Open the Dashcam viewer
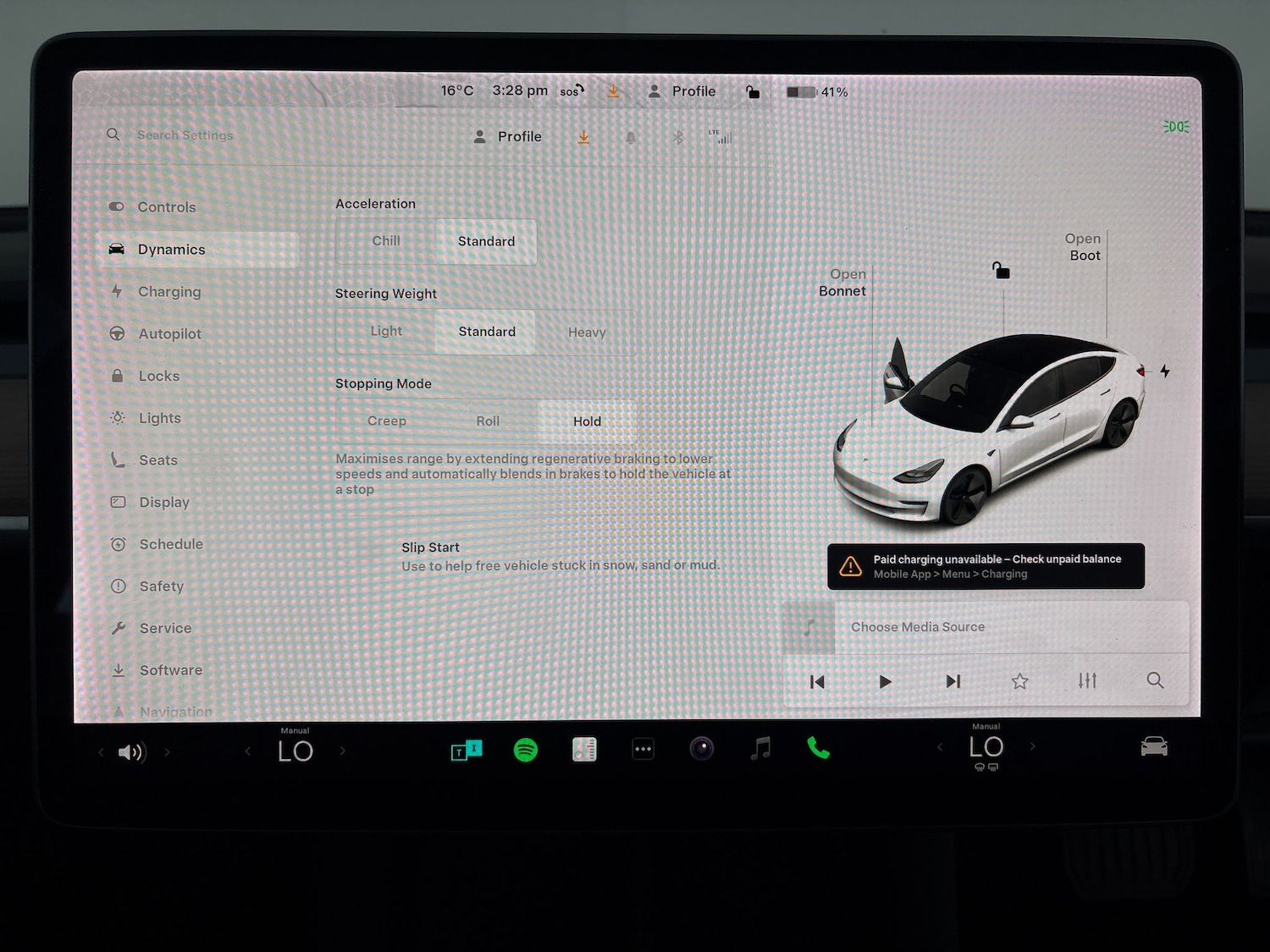 tap(702, 748)
